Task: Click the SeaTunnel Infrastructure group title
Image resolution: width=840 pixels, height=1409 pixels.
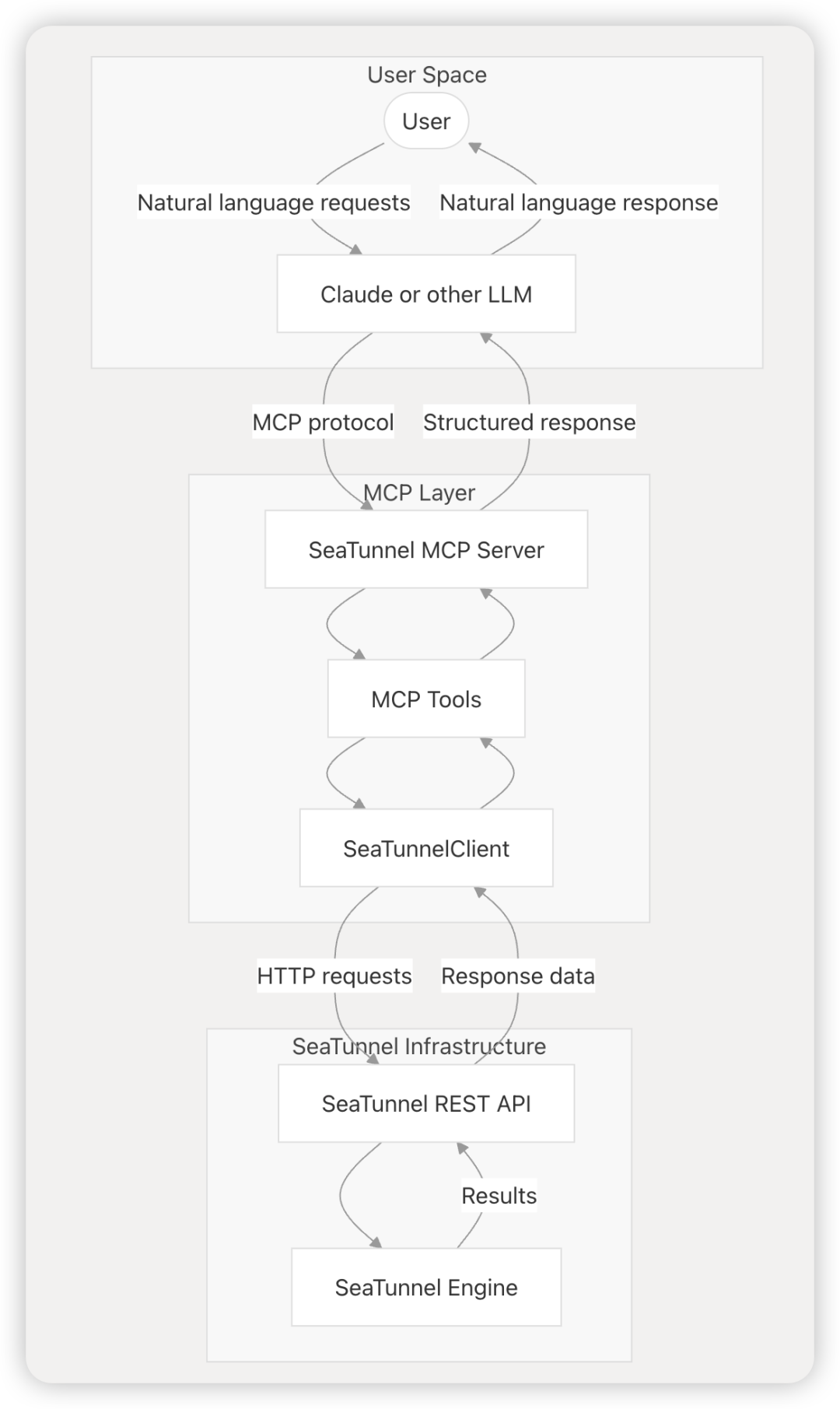Action: click(x=419, y=1046)
